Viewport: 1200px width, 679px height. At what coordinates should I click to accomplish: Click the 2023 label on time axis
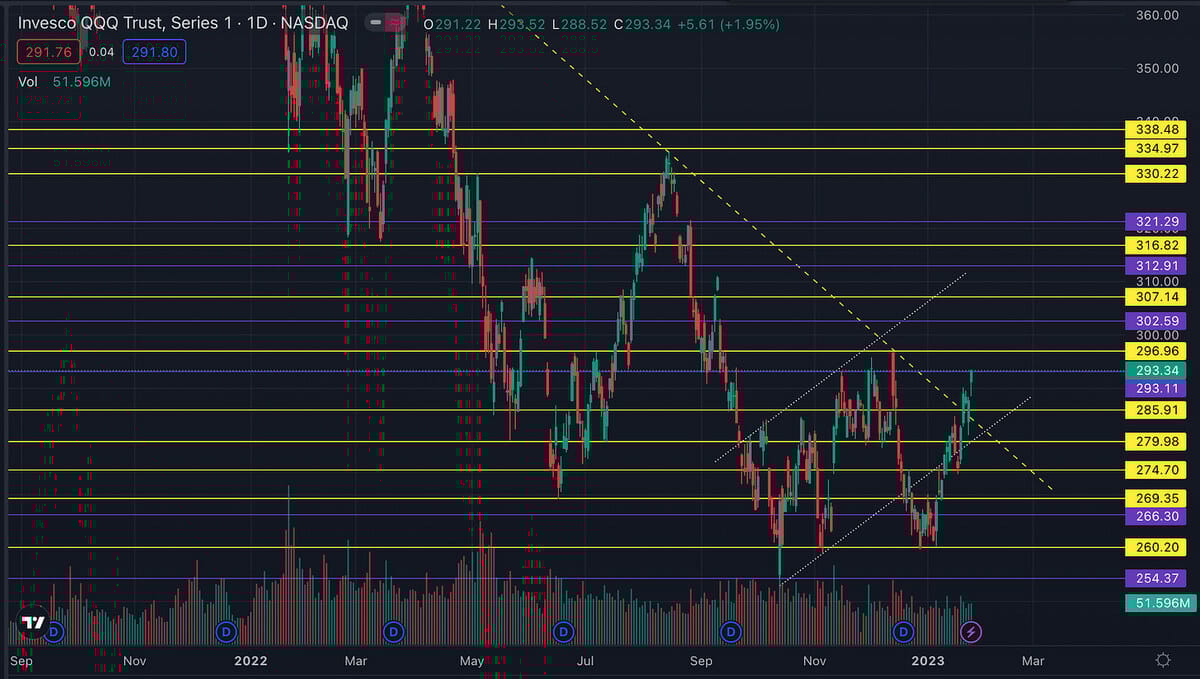click(x=927, y=660)
